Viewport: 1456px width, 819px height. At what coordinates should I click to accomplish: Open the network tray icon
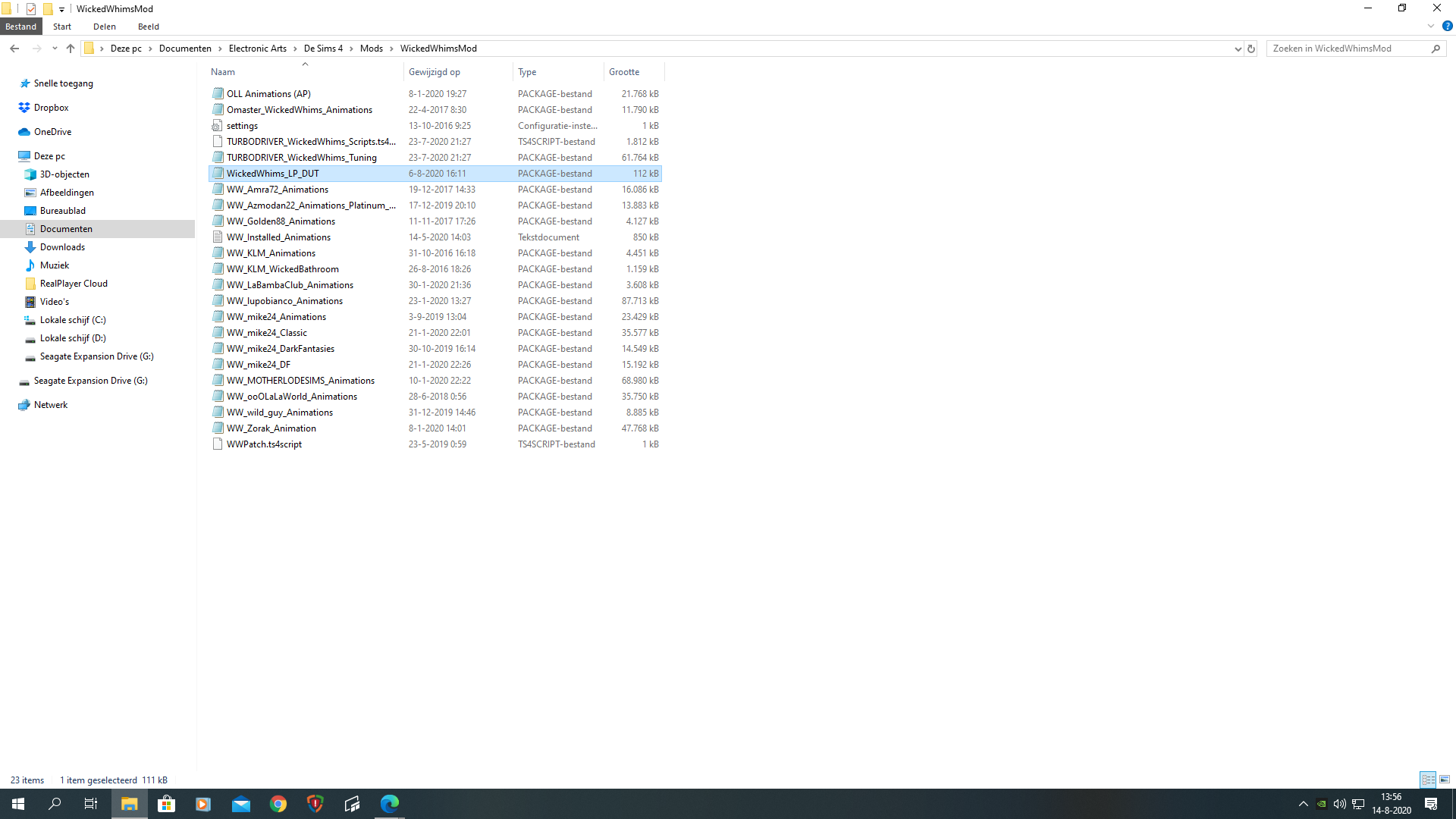tap(1358, 804)
